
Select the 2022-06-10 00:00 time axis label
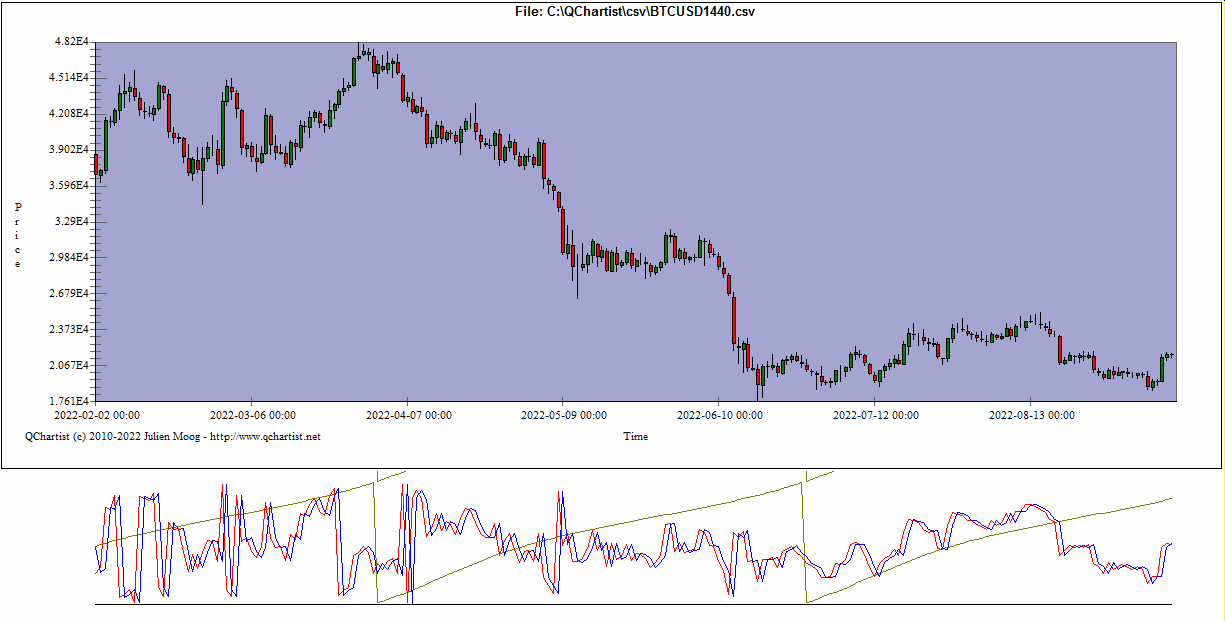(x=720, y=414)
